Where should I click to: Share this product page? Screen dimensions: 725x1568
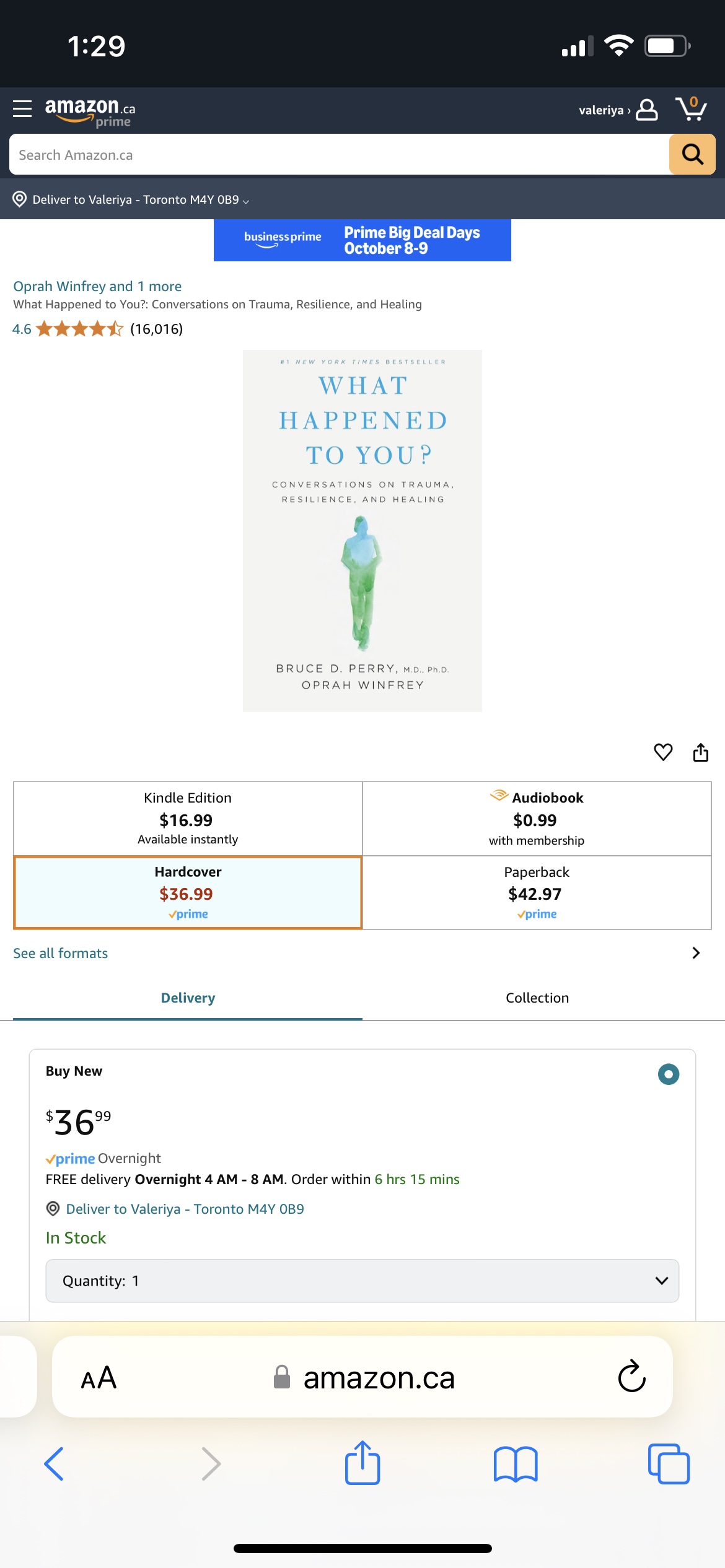point(701,752)
